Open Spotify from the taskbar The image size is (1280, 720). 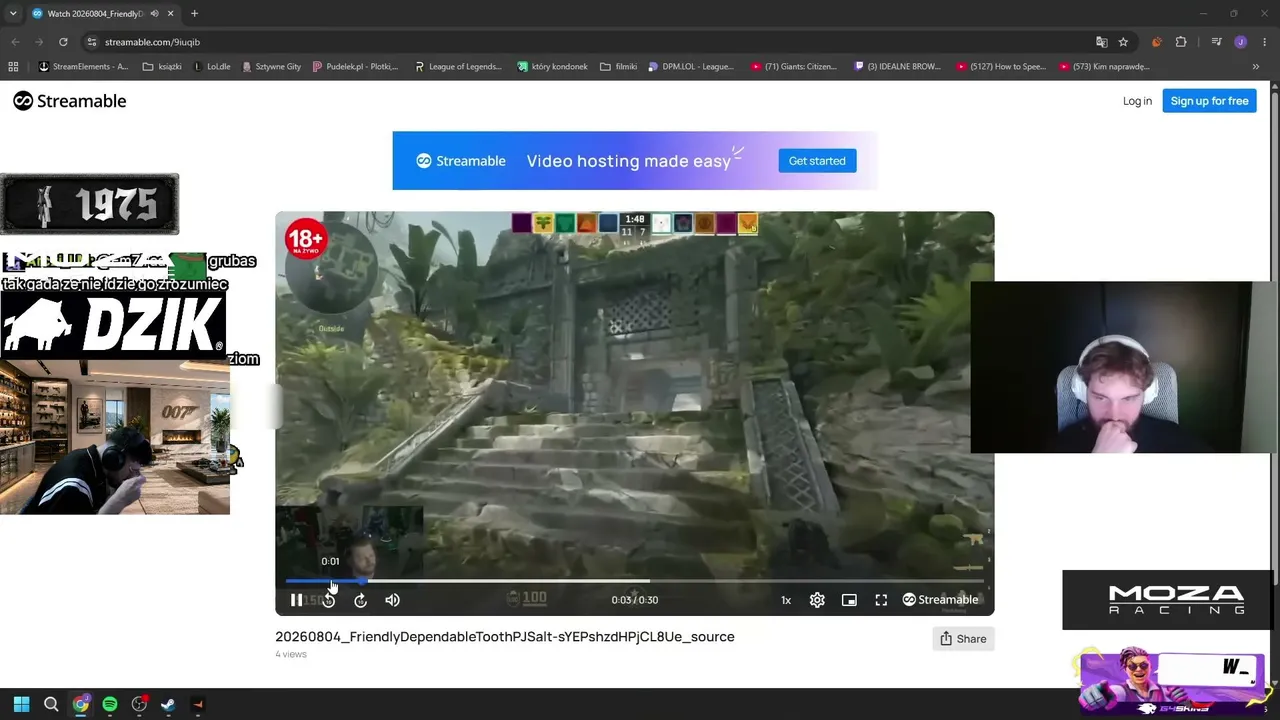[110, 705]
